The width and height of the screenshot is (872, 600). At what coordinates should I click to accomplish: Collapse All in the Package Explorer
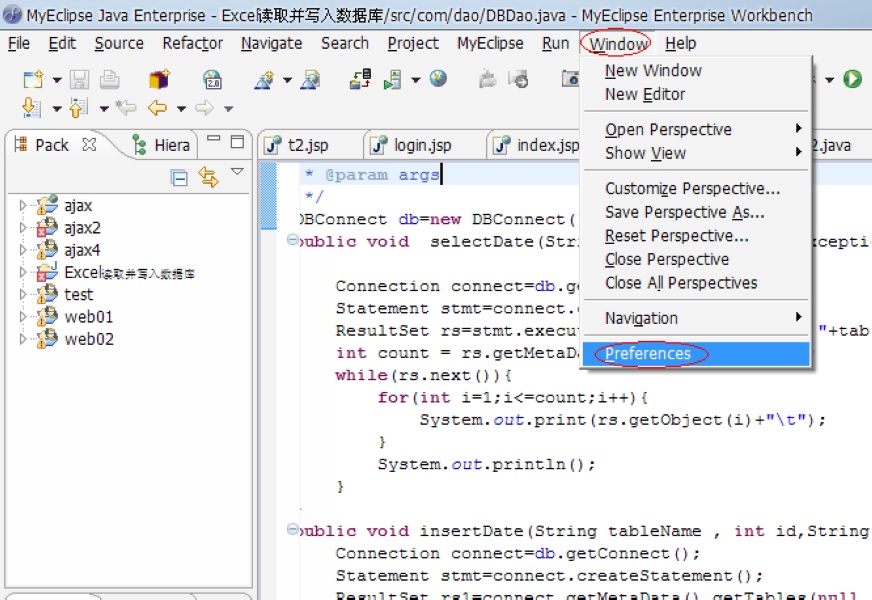(x=179, y=177)
